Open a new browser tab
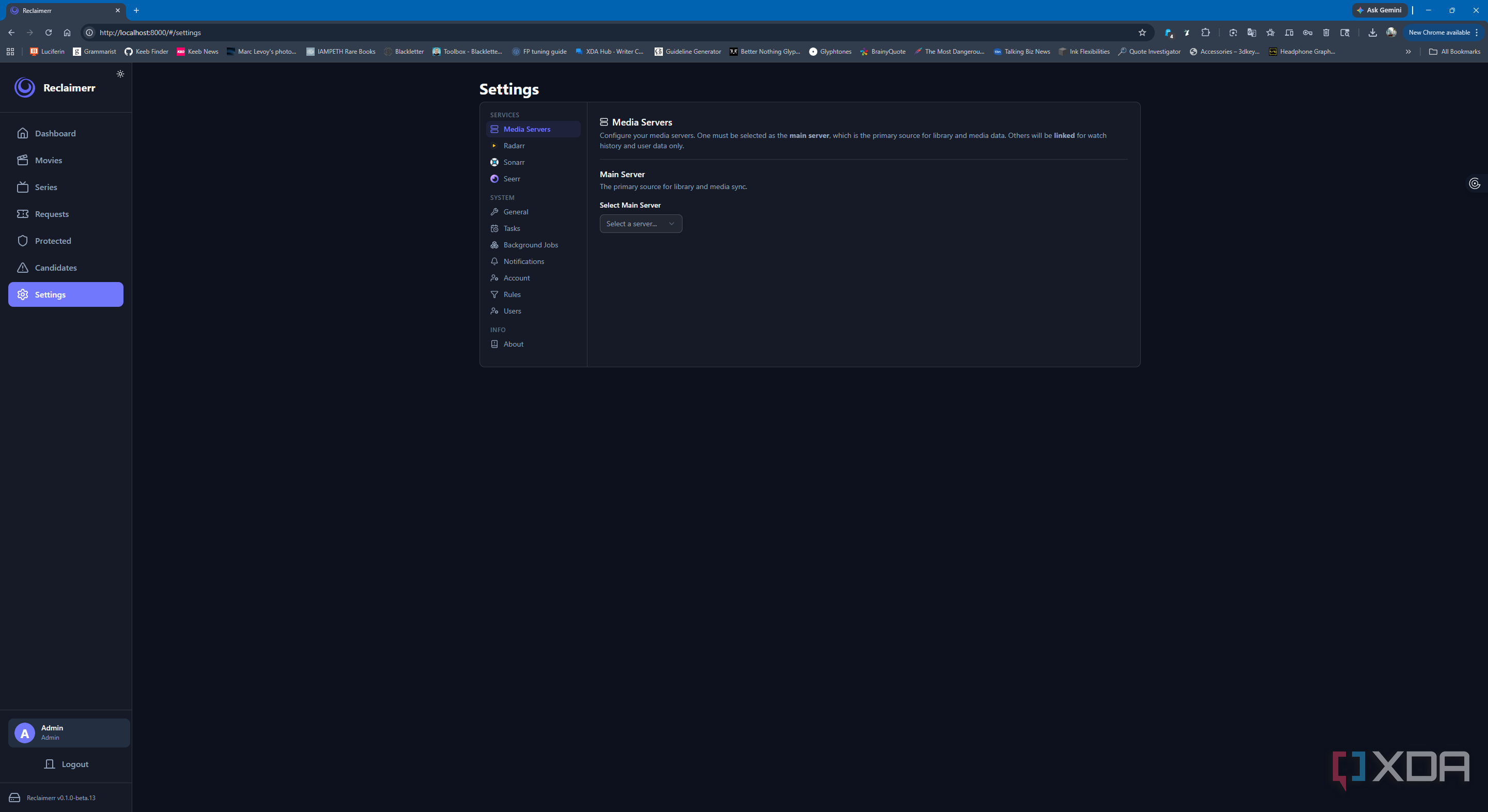 pos(136,10)
